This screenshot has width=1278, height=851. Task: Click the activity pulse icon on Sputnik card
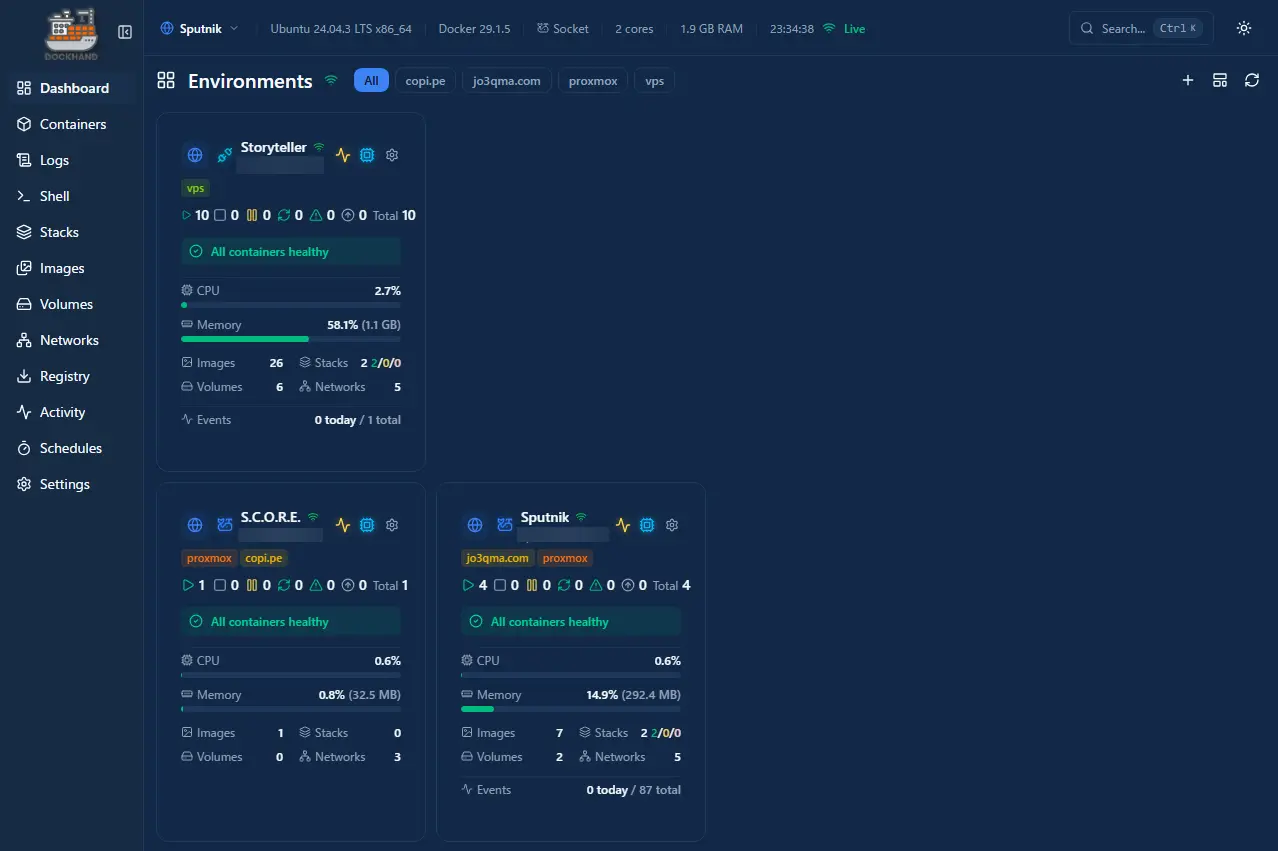622,525
